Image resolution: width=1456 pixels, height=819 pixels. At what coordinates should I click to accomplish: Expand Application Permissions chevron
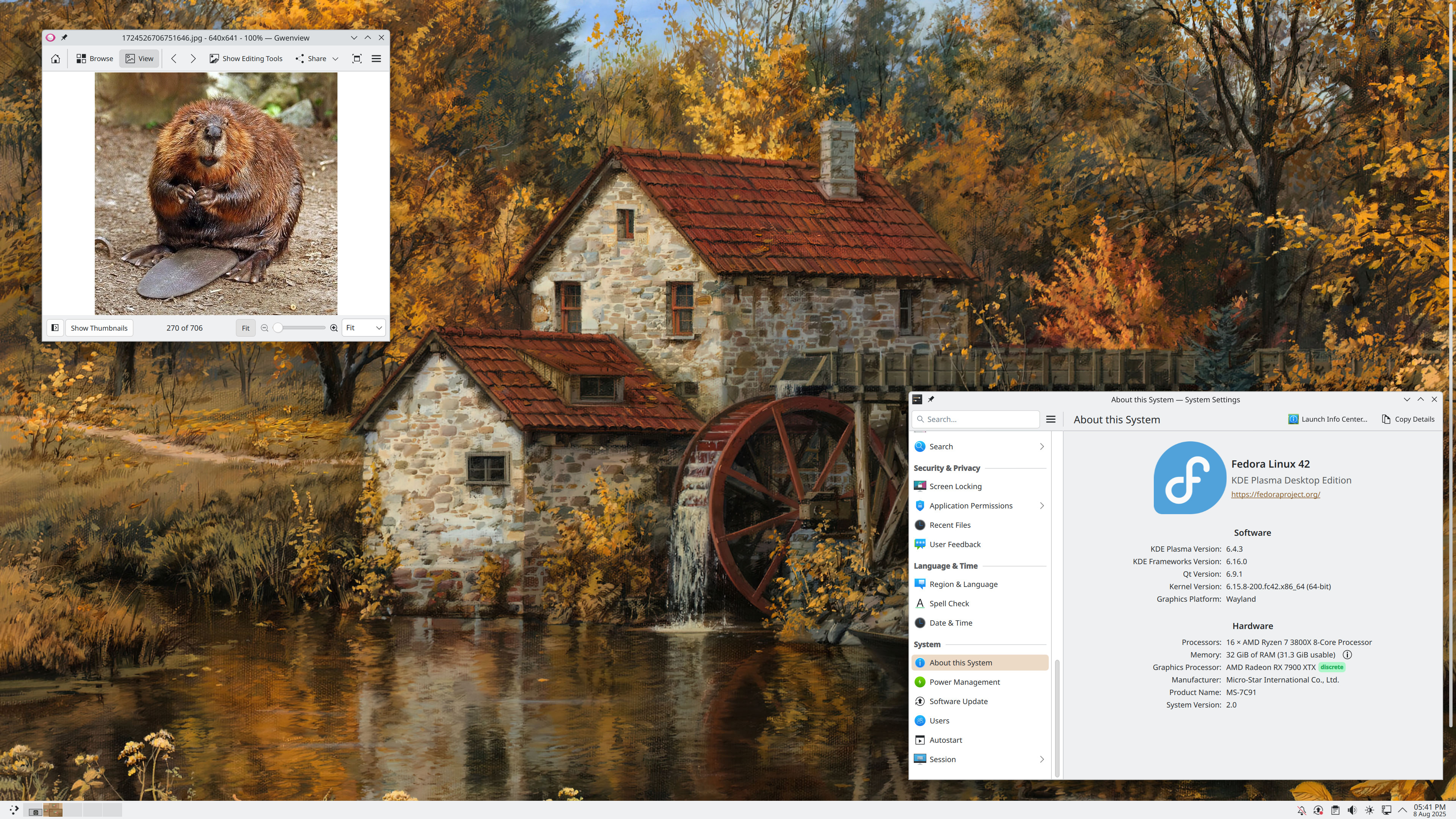tap(1042, 506)
